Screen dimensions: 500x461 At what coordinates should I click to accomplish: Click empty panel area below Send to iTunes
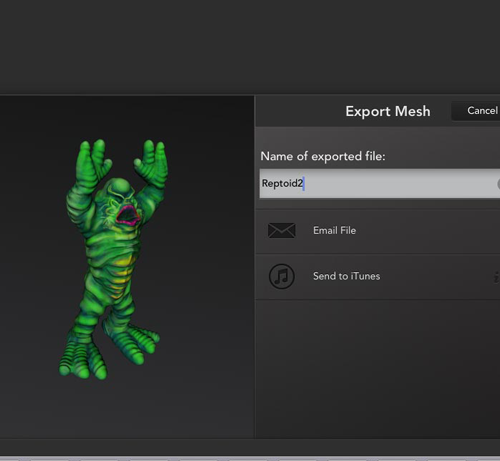378,367
